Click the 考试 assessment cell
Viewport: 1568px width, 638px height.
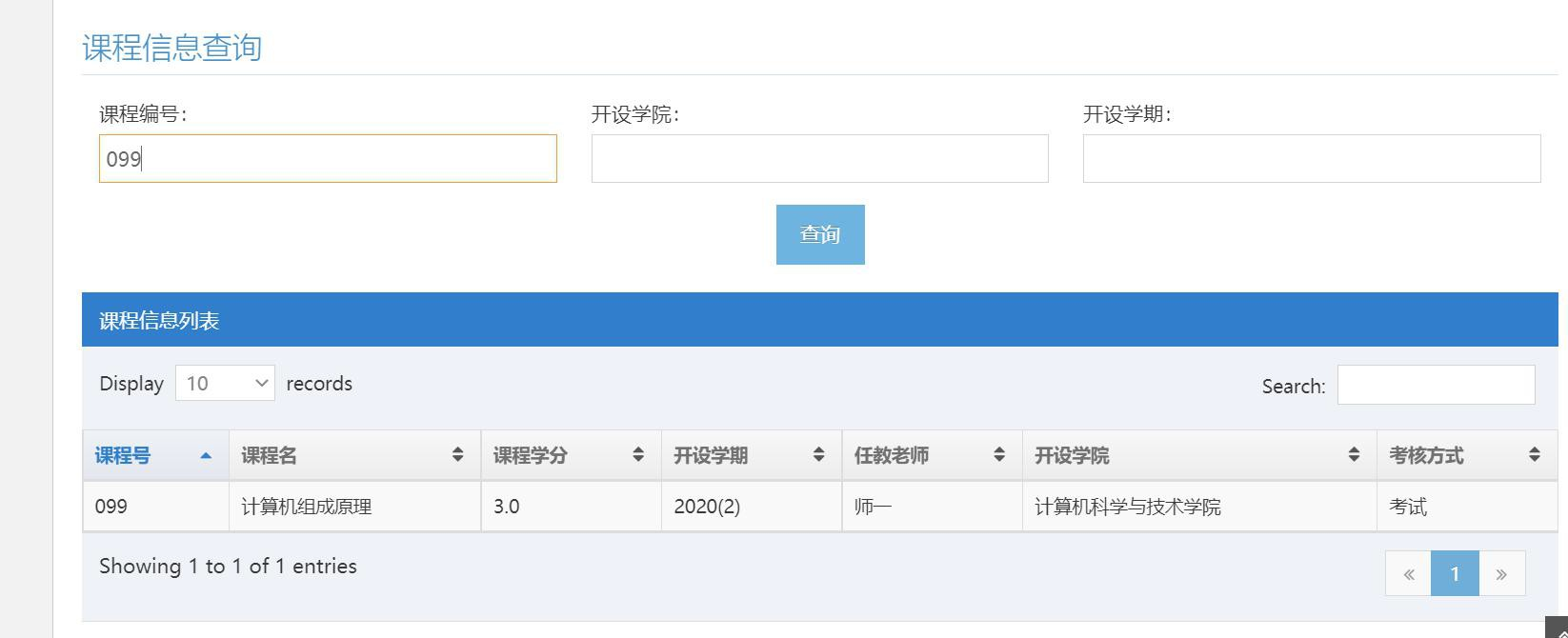1467,507
